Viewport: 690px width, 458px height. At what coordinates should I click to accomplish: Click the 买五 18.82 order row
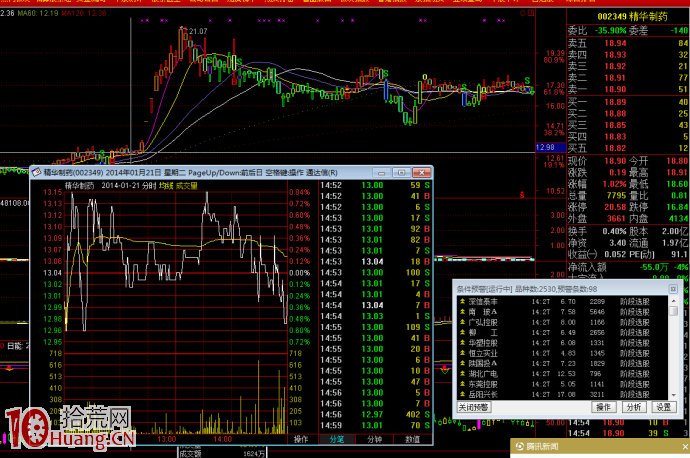628,148
